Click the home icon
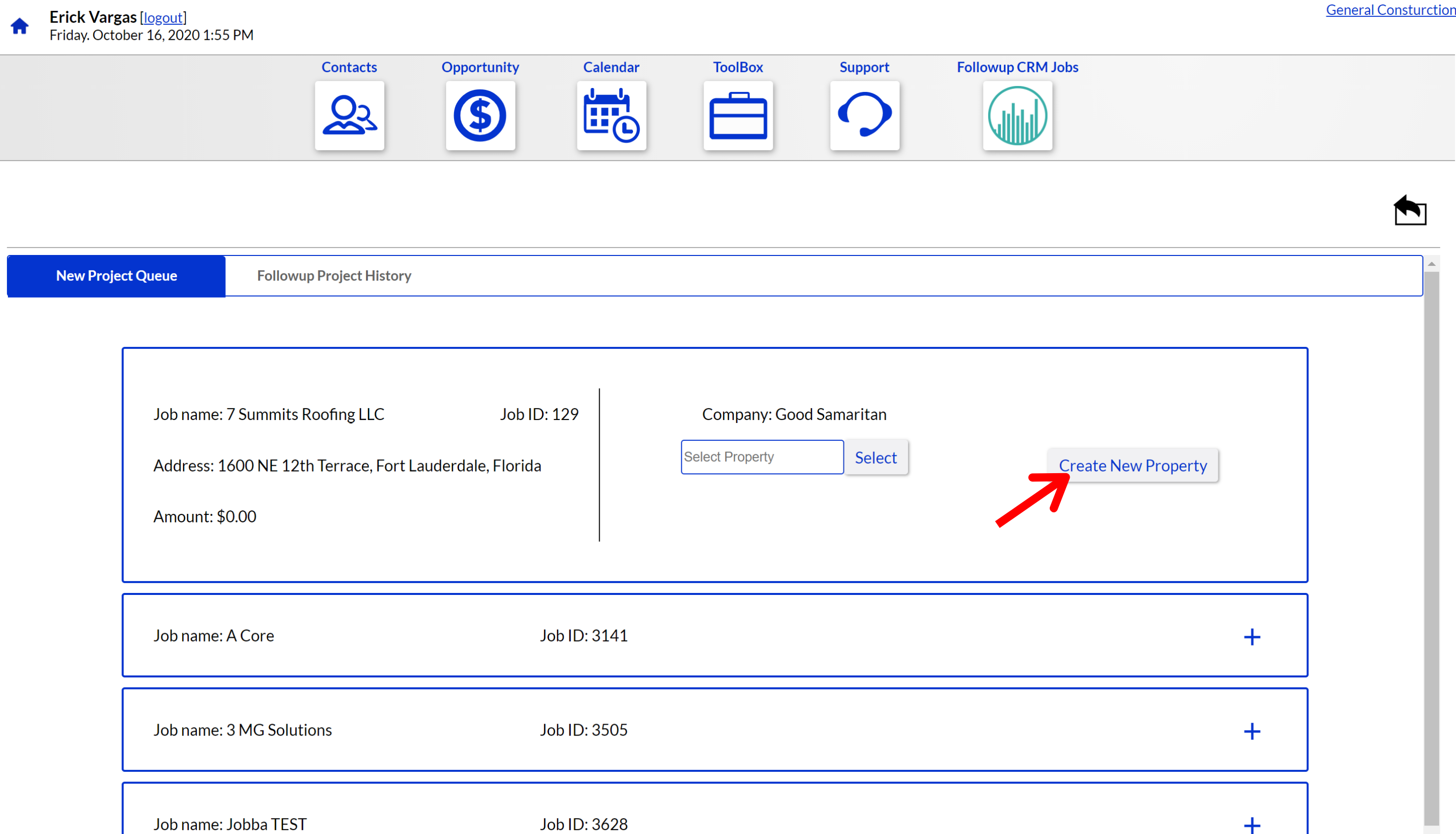 (x=19, y=26)
